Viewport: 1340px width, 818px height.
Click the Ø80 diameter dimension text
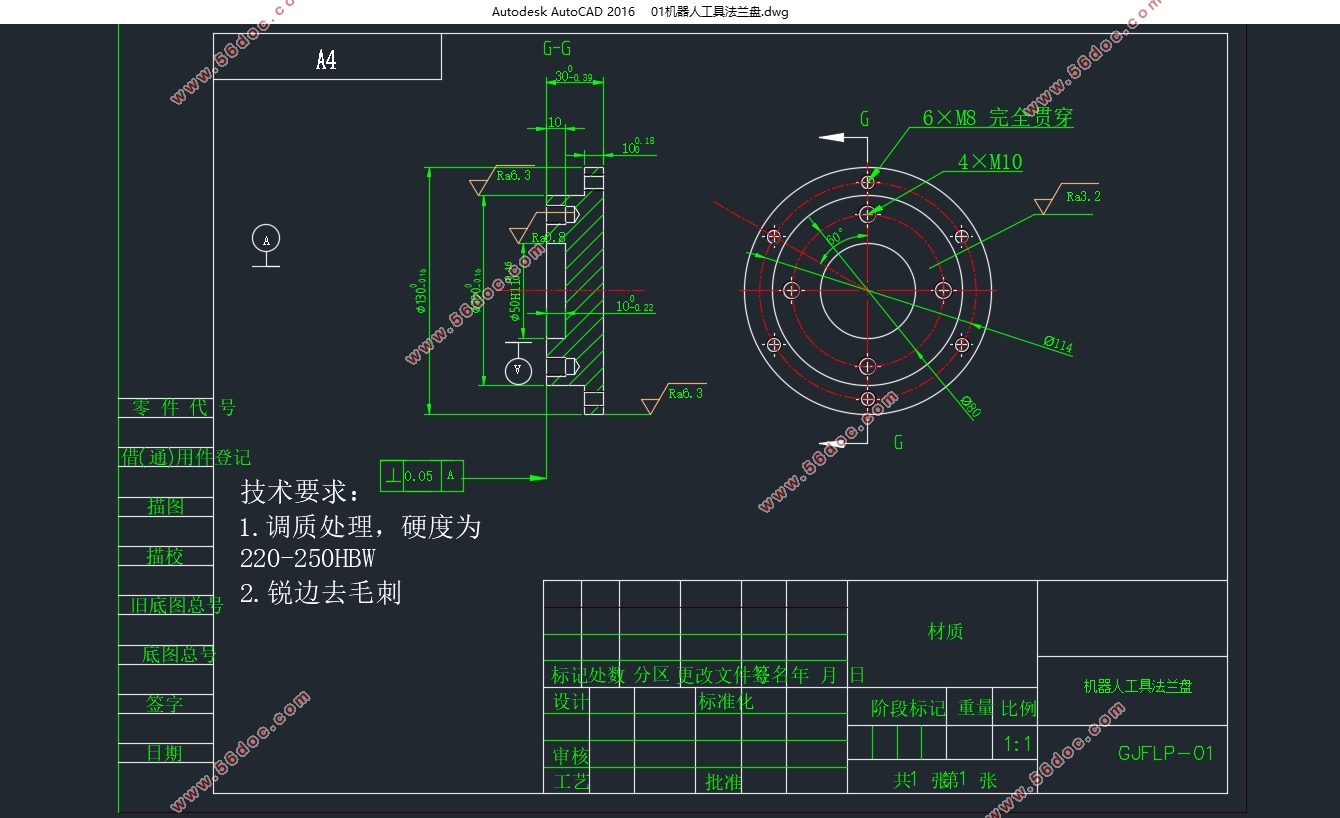click(969, 406)
